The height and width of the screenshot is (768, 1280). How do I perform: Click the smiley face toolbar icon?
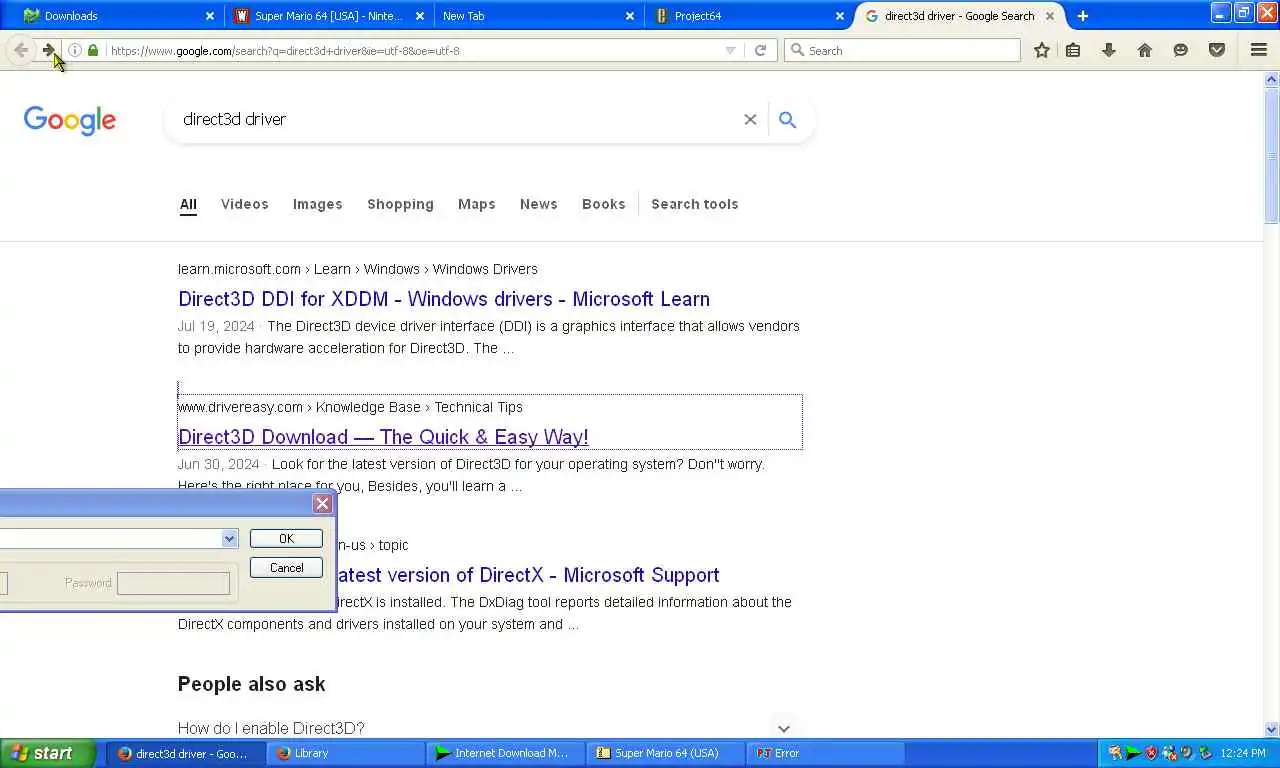1181,50
